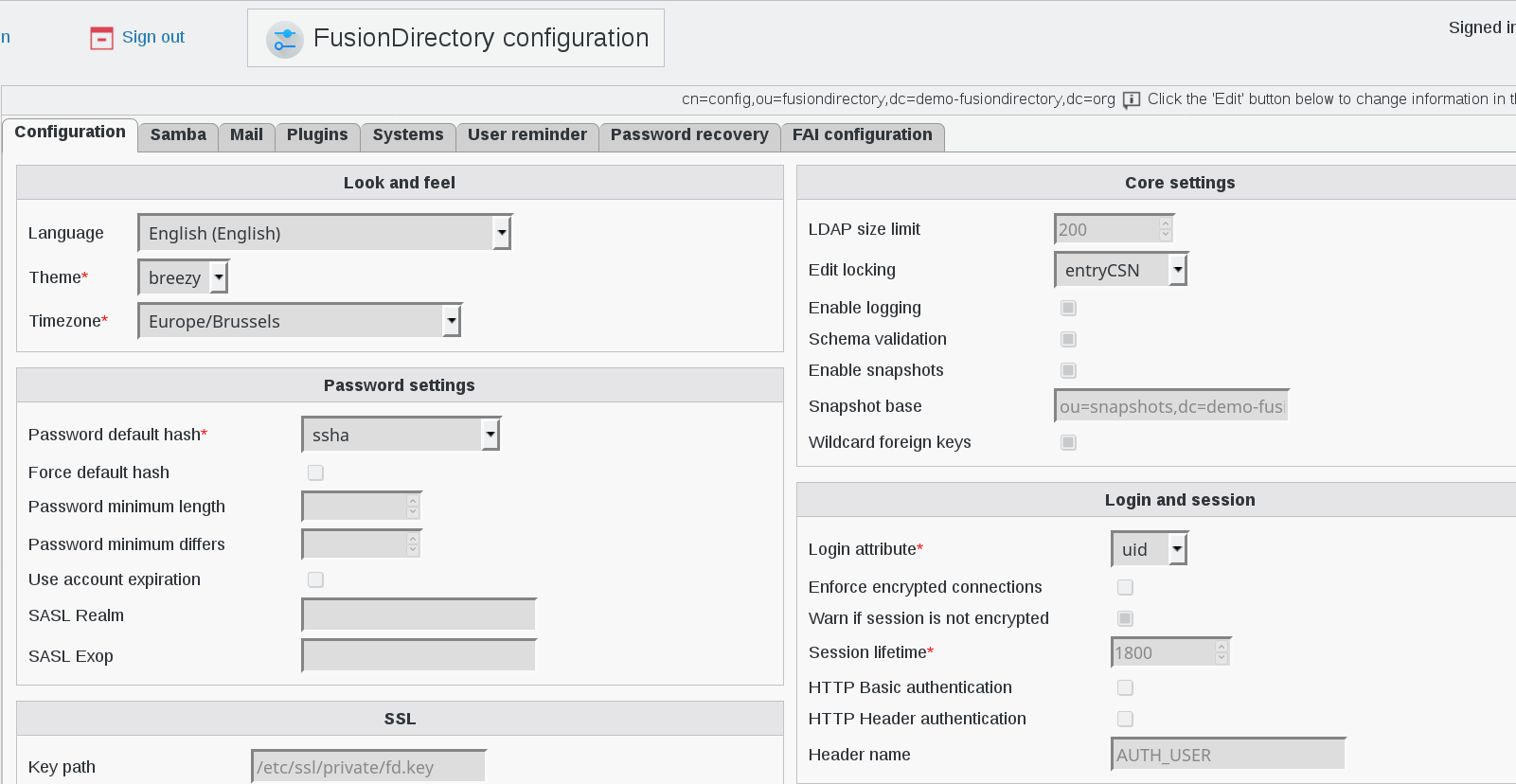Toggle the Enable snapshots checkbox

tap(1068, 370)
